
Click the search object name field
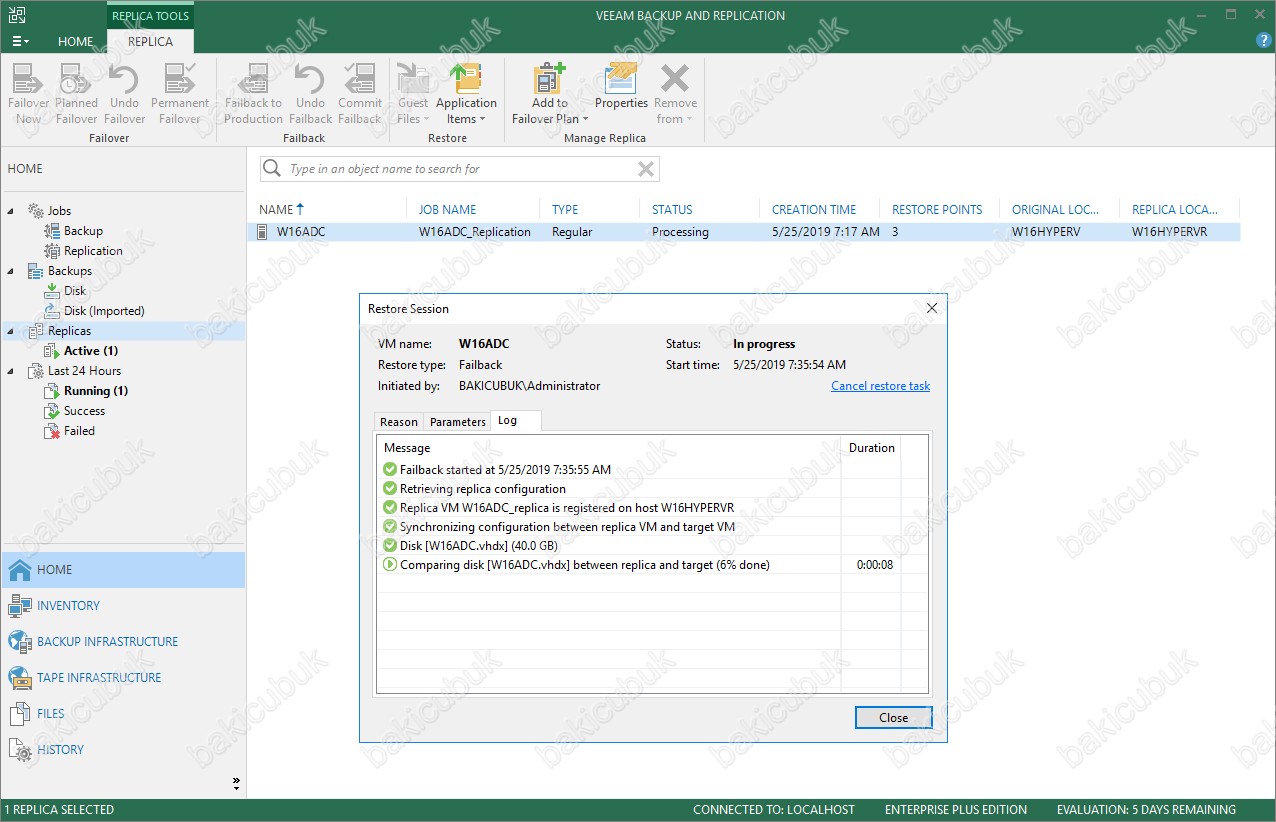pyautogui.click(x=460, y=169)
